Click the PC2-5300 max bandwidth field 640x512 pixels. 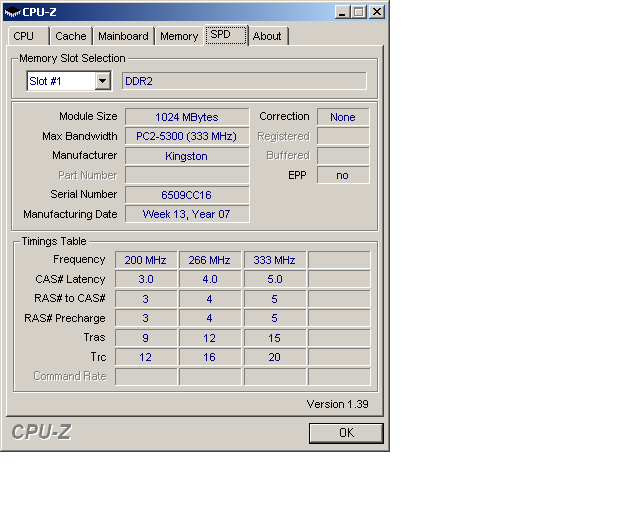point(187,136)
